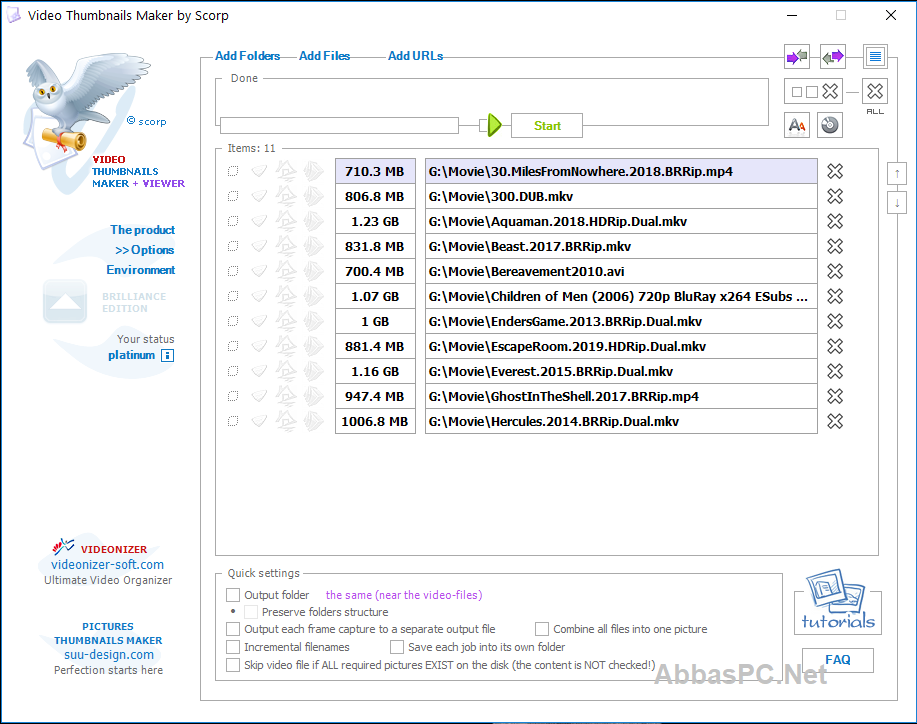Open the blue lines list view icon
Image resolution: width=917 pixels, height=724 pixels.
[875, 57]
